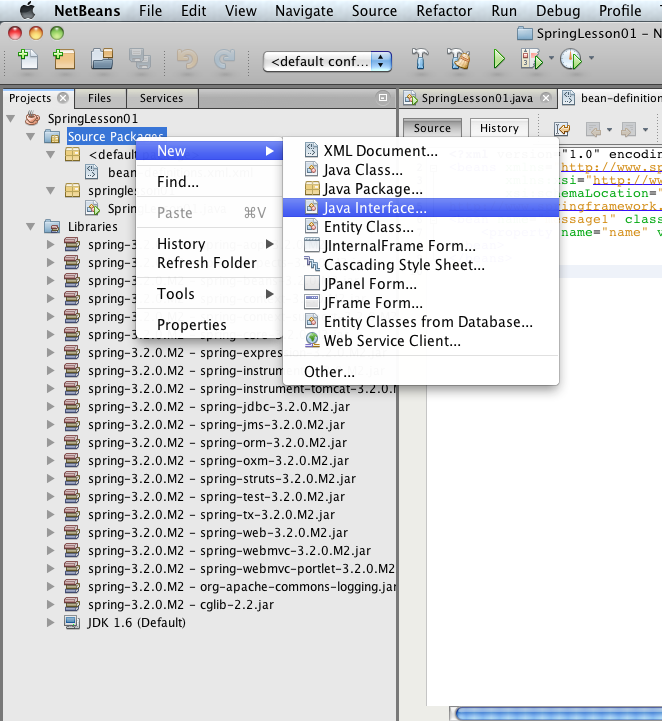Viewport: 662px width, 721px height.
Task: Collapse the default package node
Action: pyautogui.click(x=51, y=154)
